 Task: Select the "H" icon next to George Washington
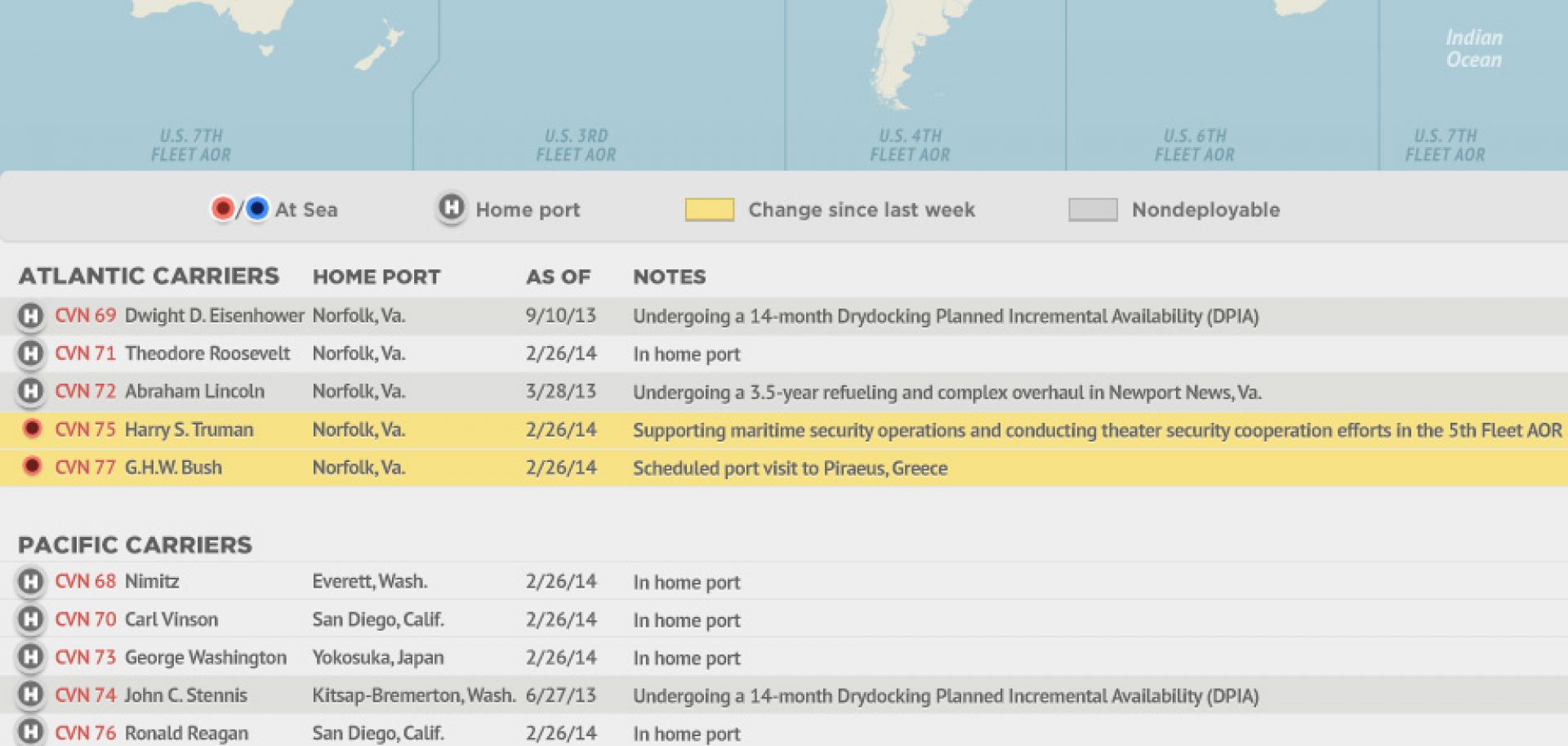pyautogui.click(x=31, y=657)
